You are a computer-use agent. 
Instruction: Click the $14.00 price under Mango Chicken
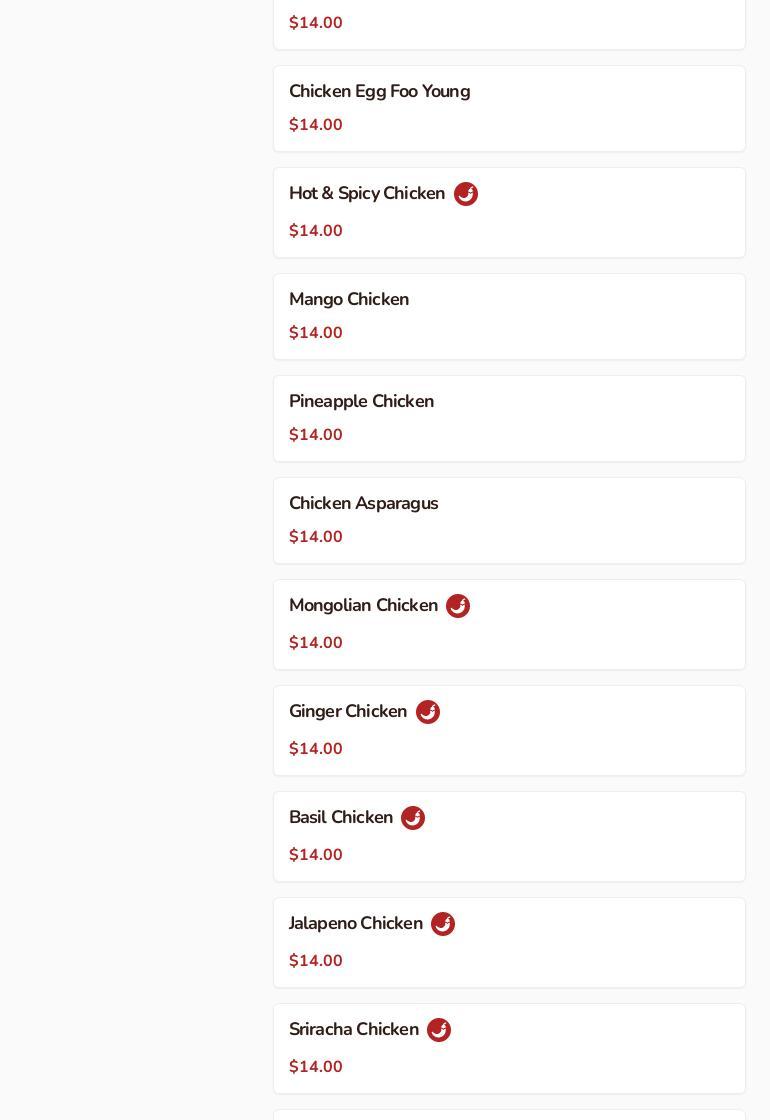316,333
